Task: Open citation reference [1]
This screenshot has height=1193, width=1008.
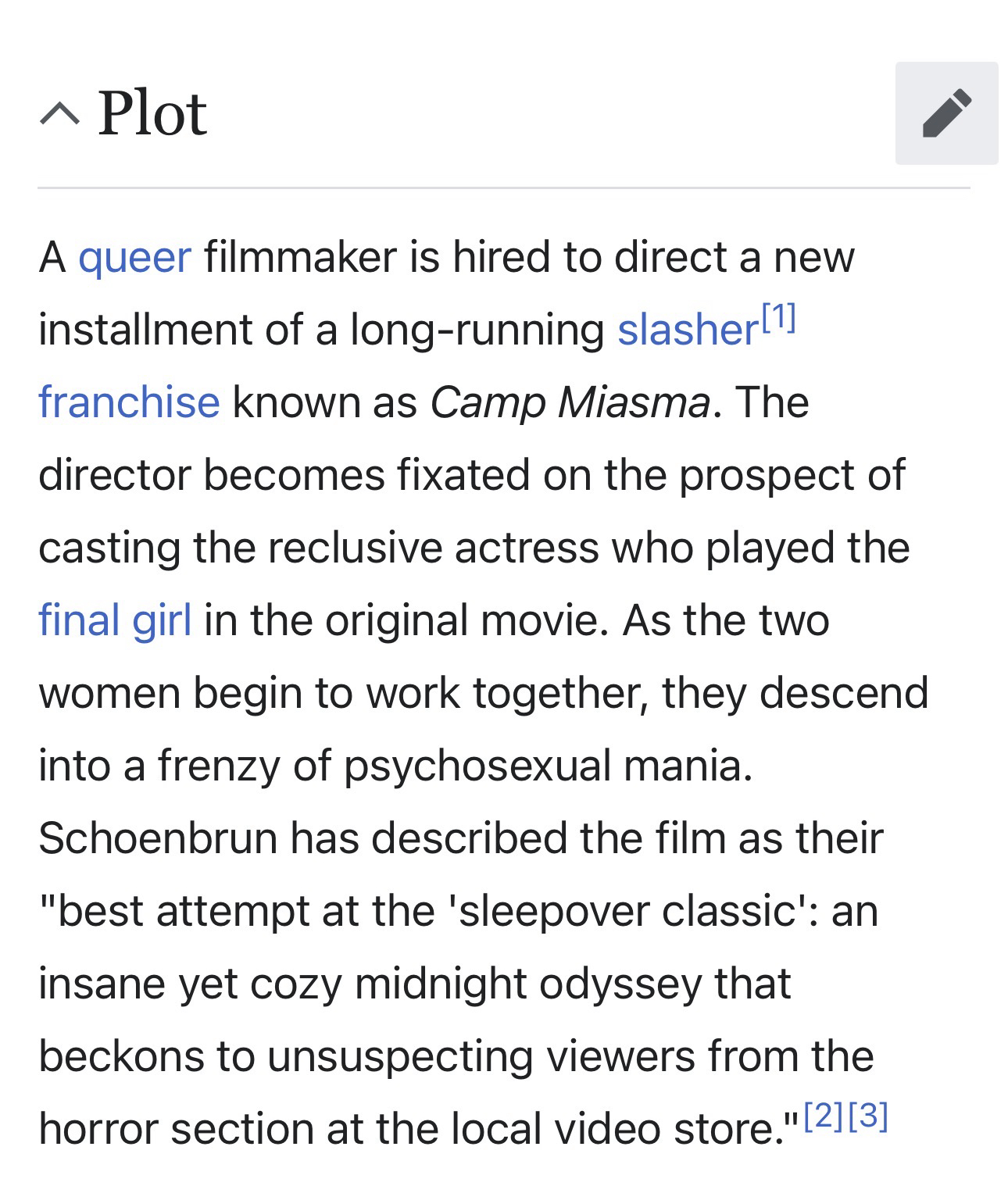Action: click(779, 317)
